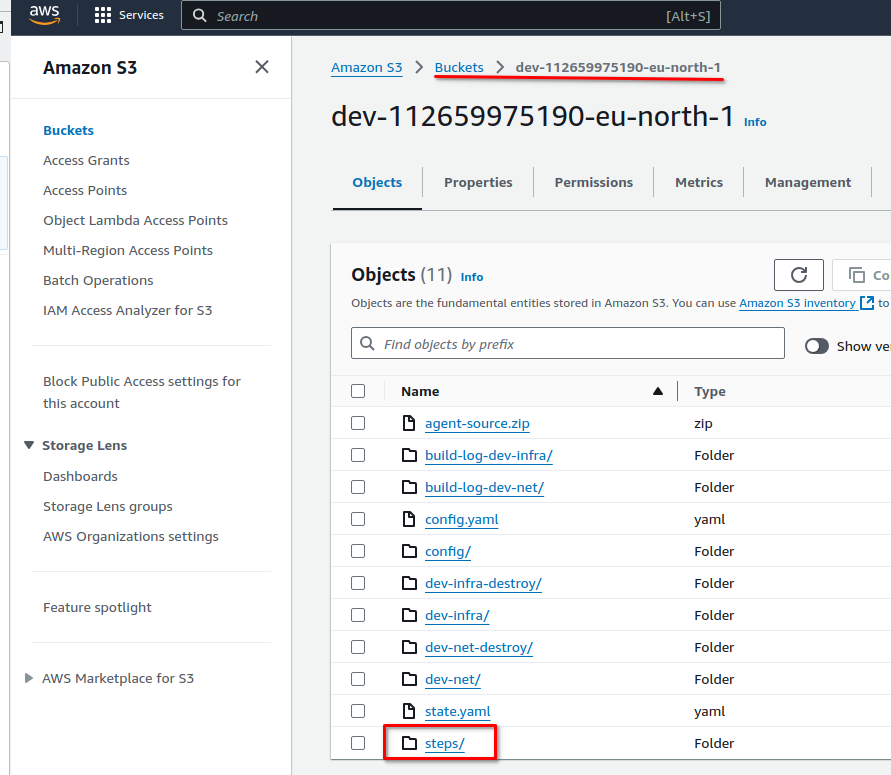Switch to the Metrics tab
Image resolution: width=891 pixels, height=775 pixels.
(698, 182)
